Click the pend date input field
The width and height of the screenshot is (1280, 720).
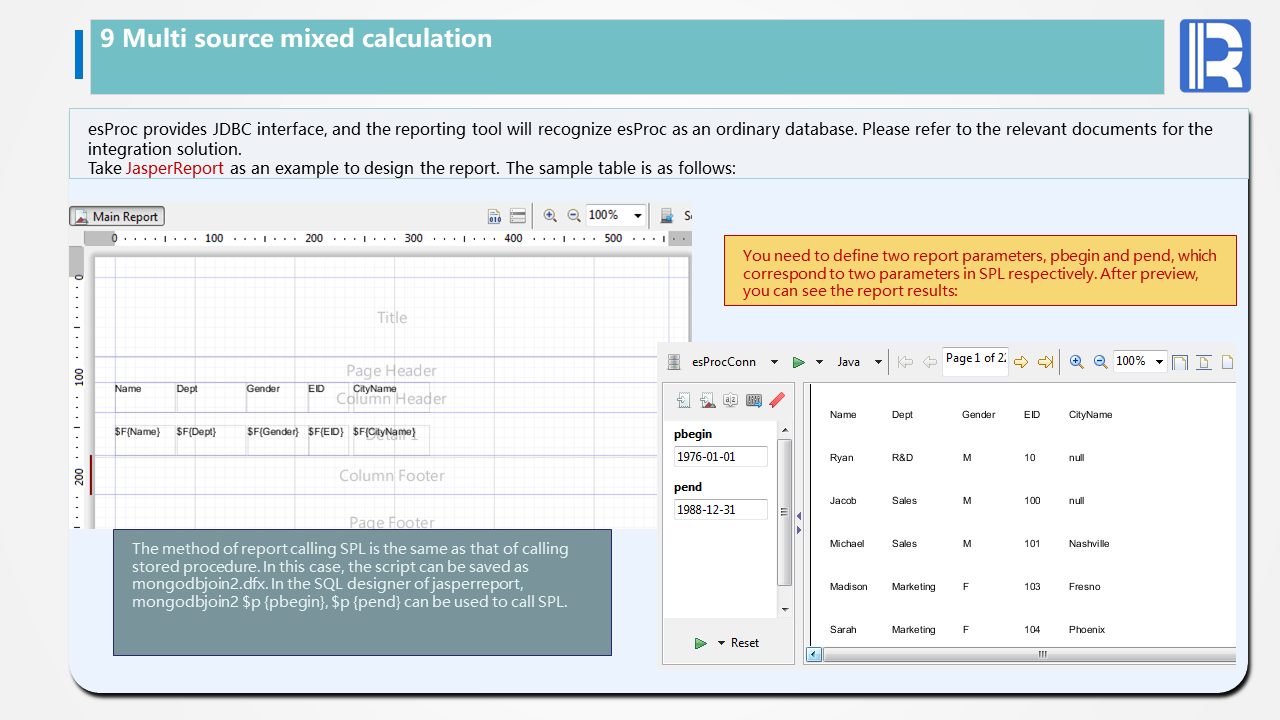pyautogui.click(x=720, y=510)
